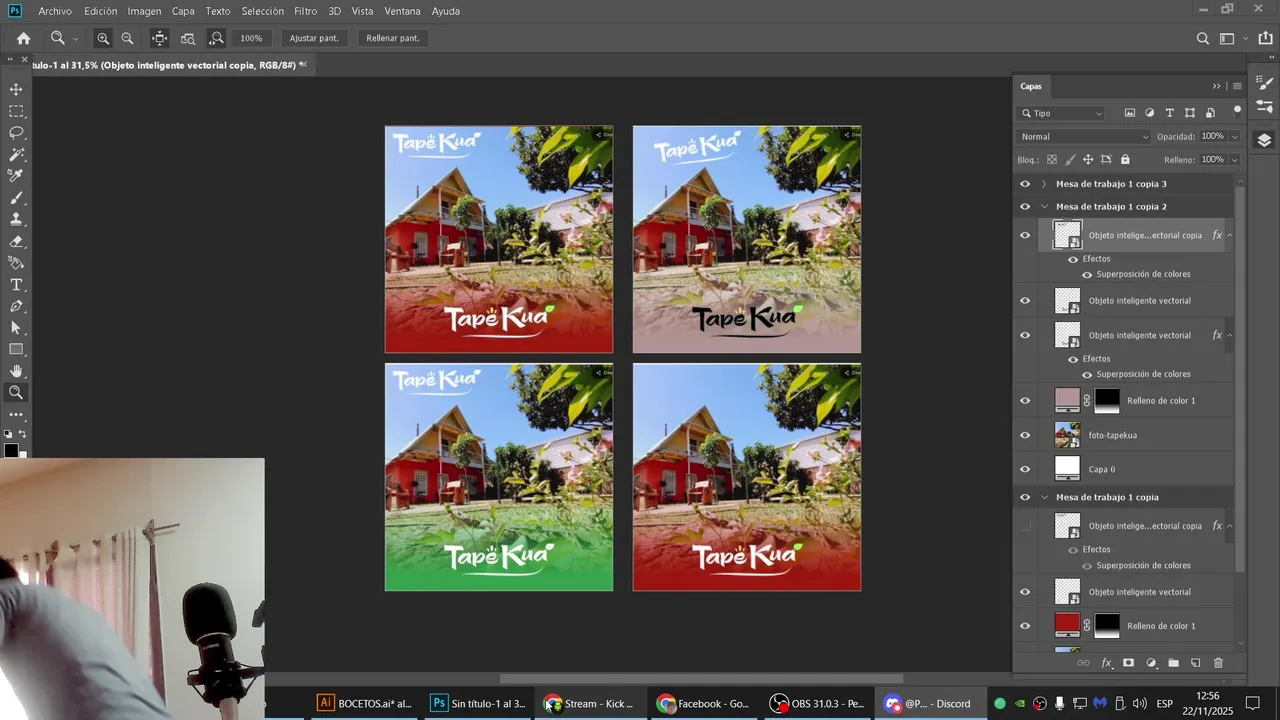Hide the foto-tapekua layer
Screen dimensions: 1280x720
(1025, 435)
